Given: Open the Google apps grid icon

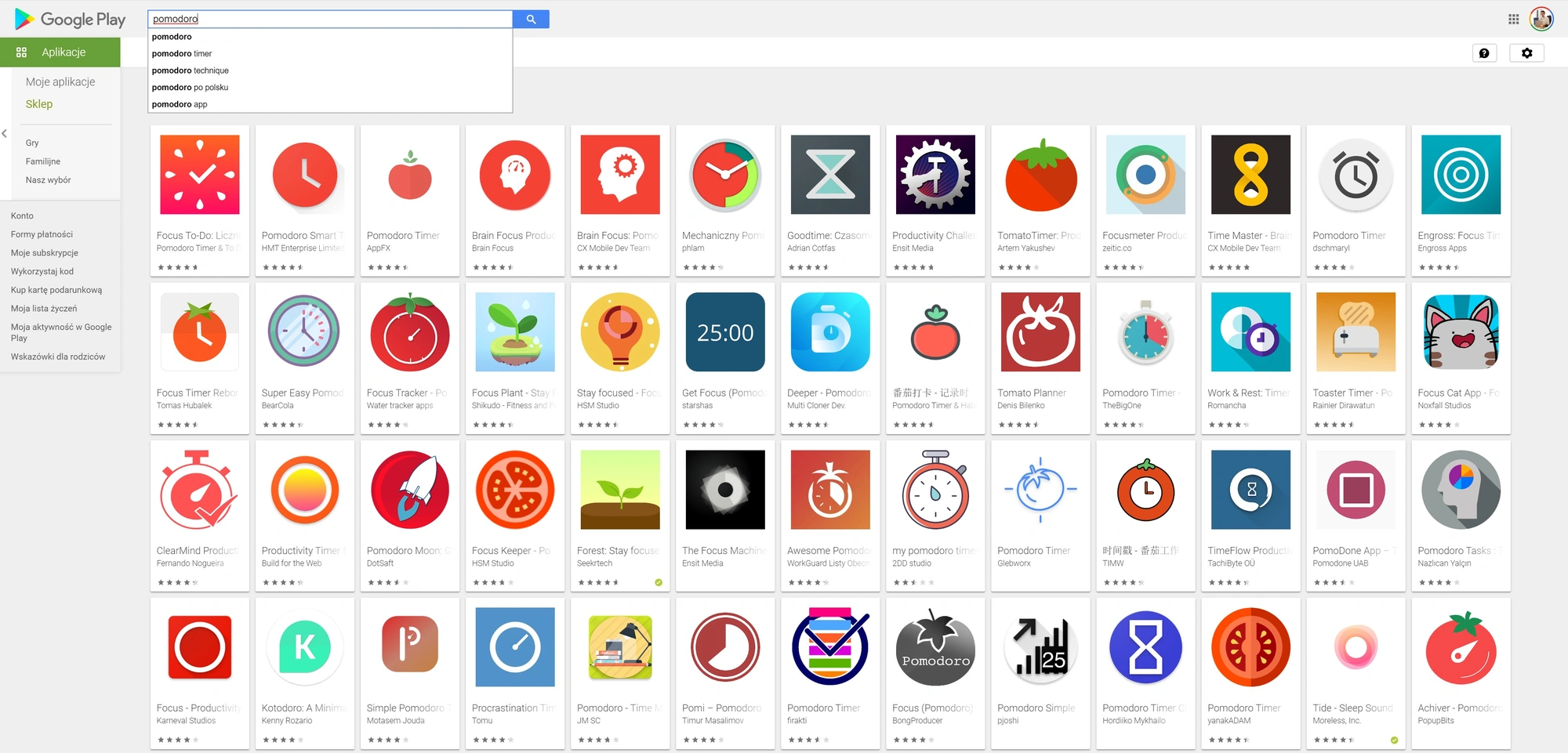Looking at the screenshot, I should 1513,19.
